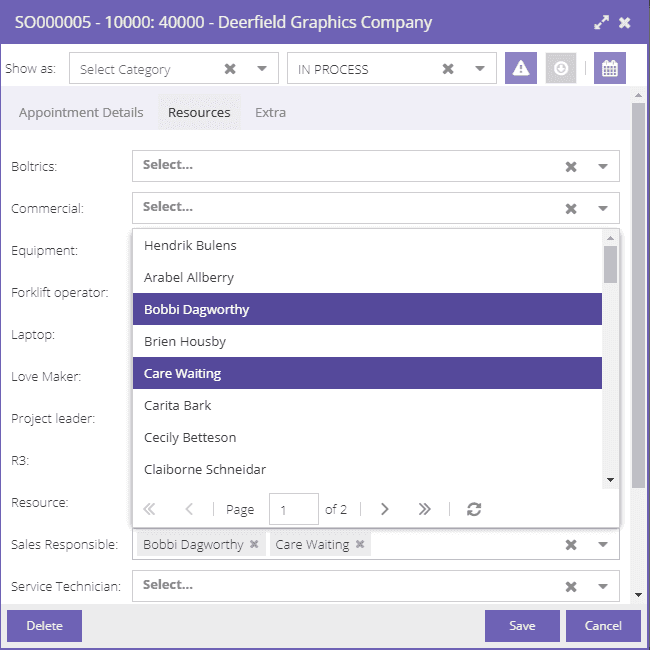Remove the Care Waiting tag
The image size is (650, 650).
360,544
